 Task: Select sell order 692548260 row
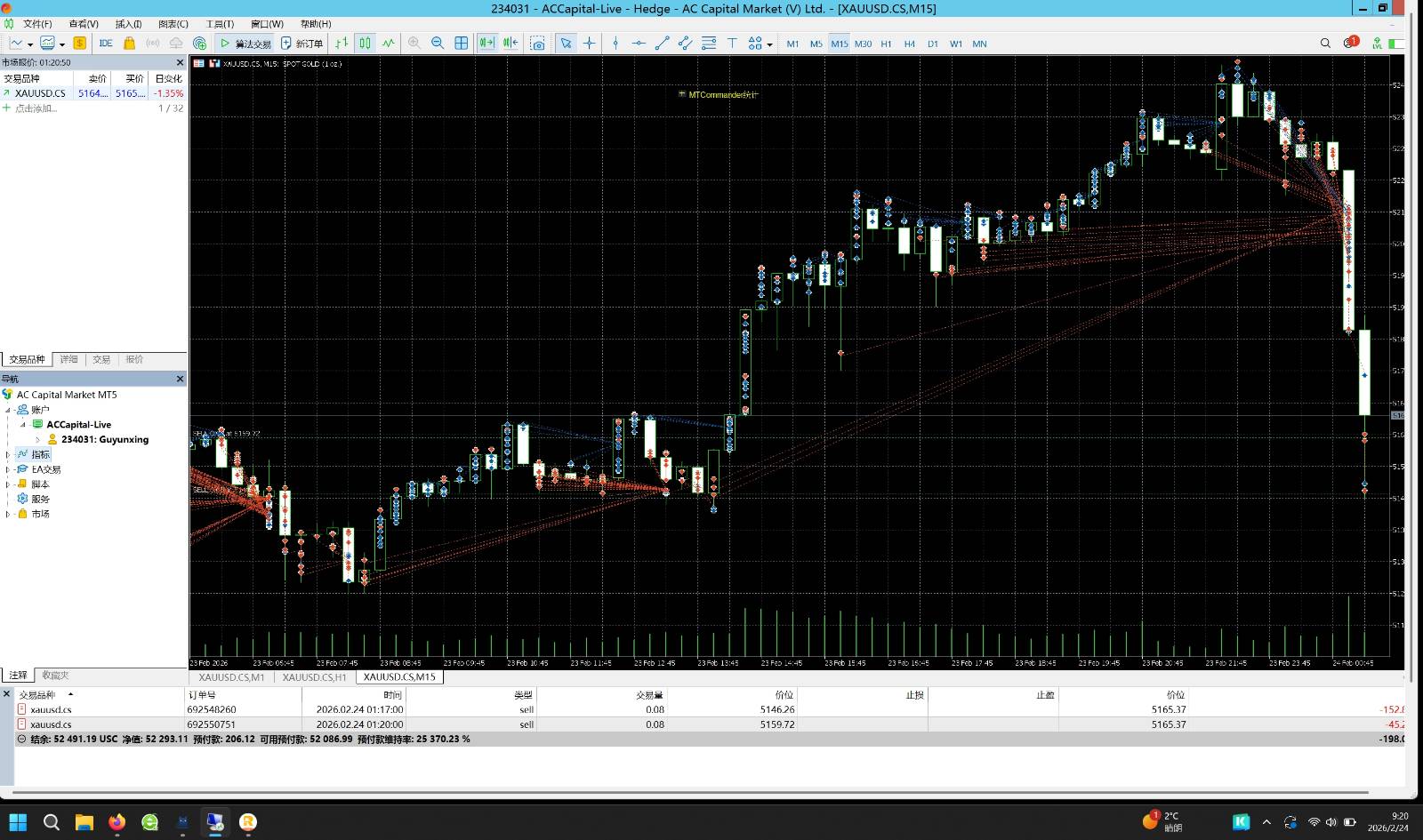711,709
